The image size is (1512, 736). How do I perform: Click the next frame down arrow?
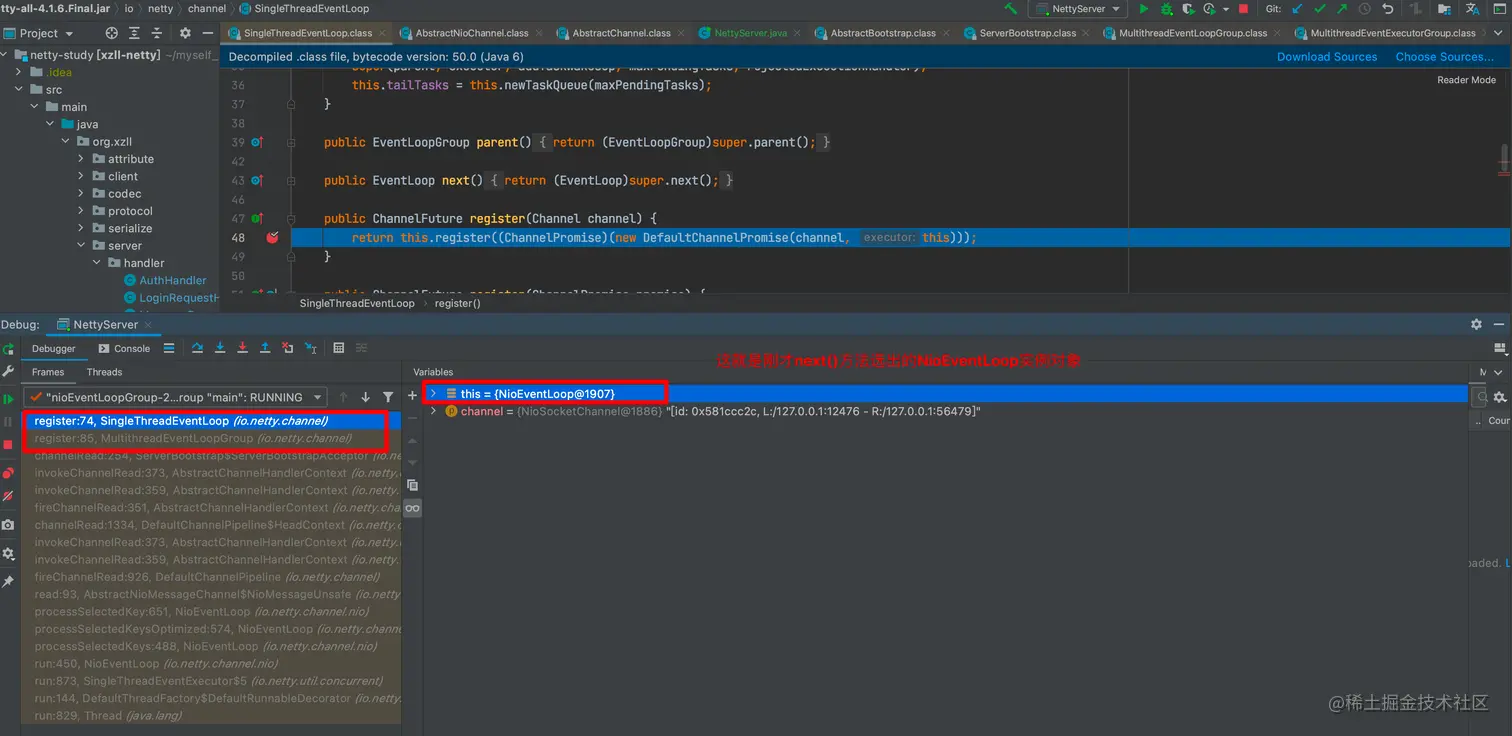(x=365, y=397)
